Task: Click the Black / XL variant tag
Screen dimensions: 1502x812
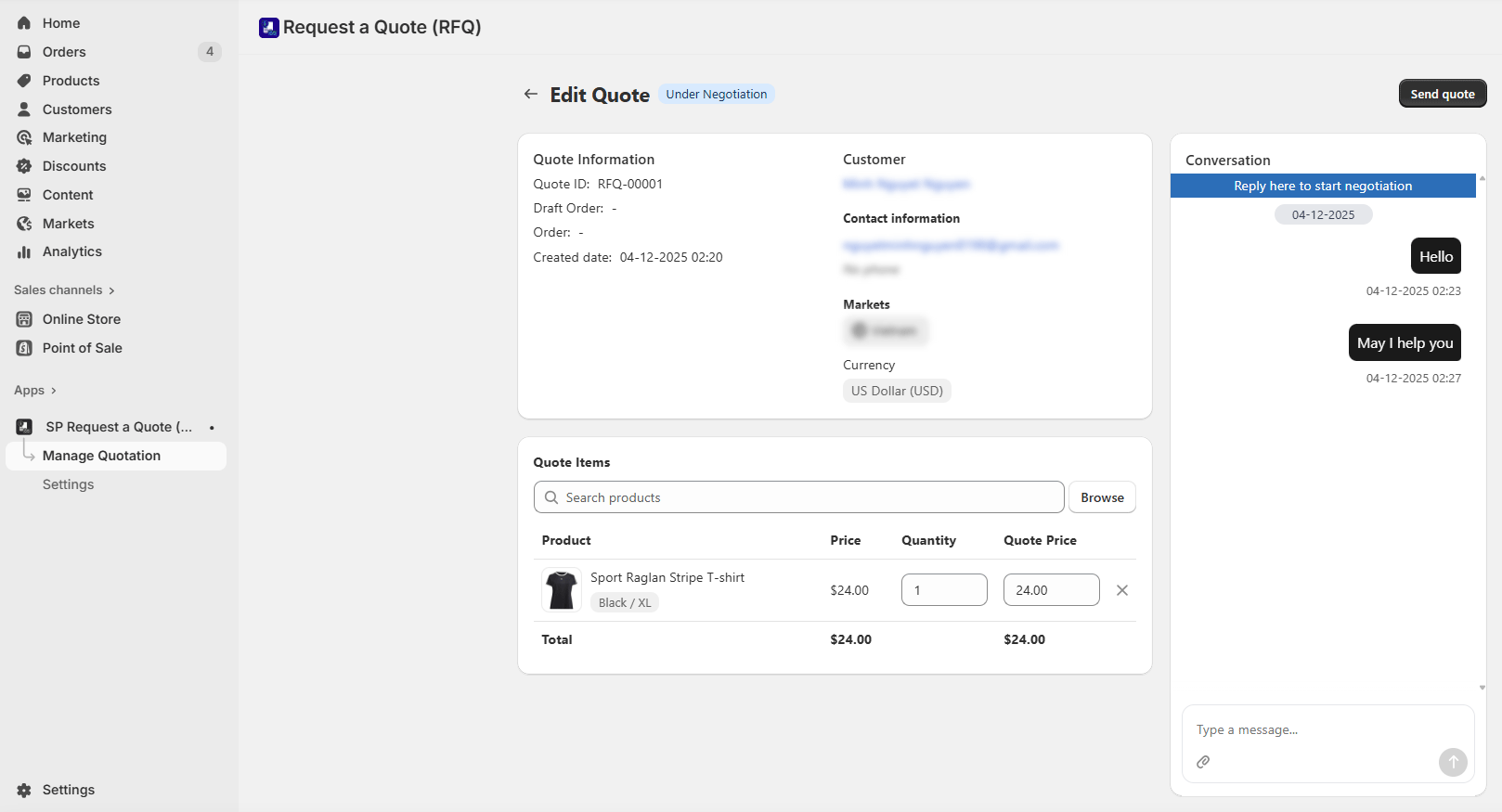Action: 625,603
